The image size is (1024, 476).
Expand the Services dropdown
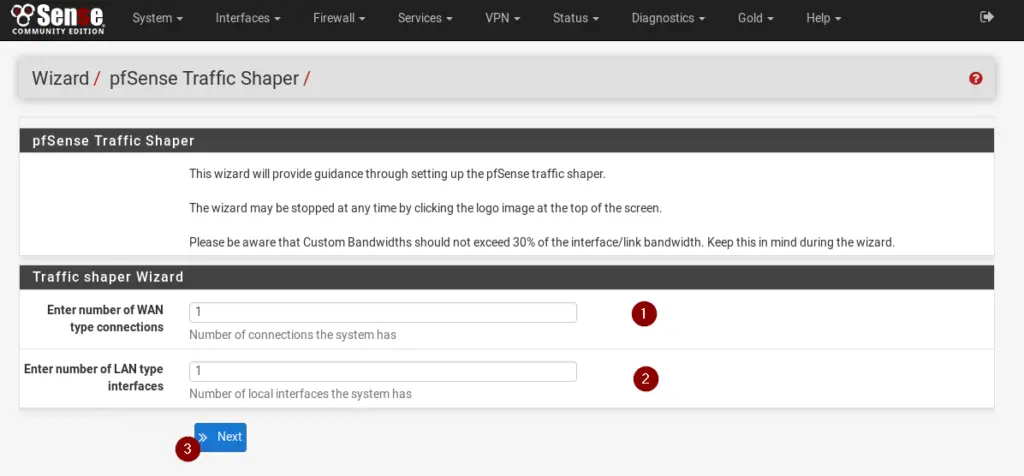pyautogui.click(x=425, y=18)
